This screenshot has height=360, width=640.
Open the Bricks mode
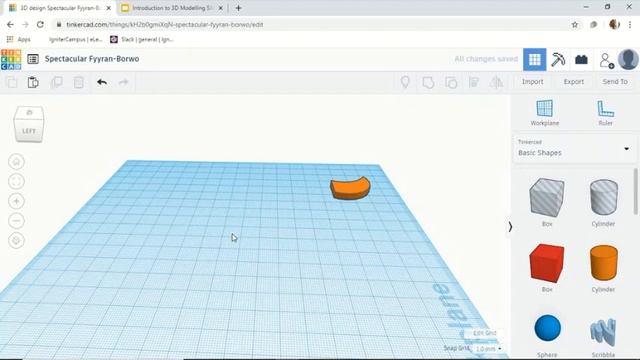tap(581, 60)
